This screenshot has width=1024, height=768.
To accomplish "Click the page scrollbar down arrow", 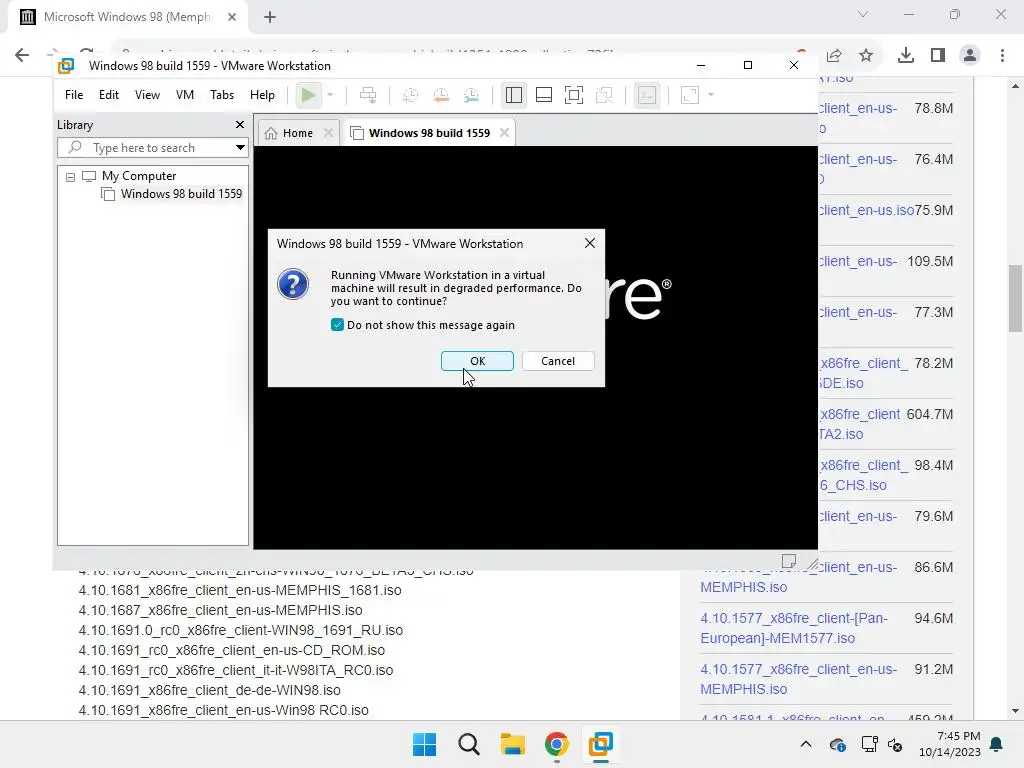I will (1015, 711).
